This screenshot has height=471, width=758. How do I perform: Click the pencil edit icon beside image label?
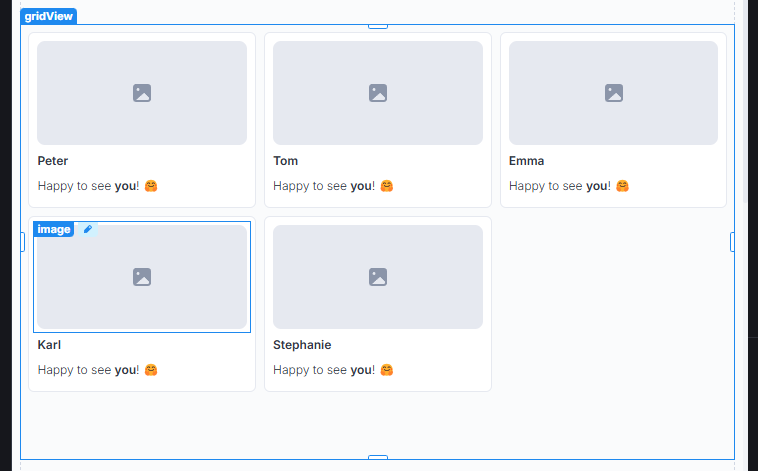[x=87, y=229]
